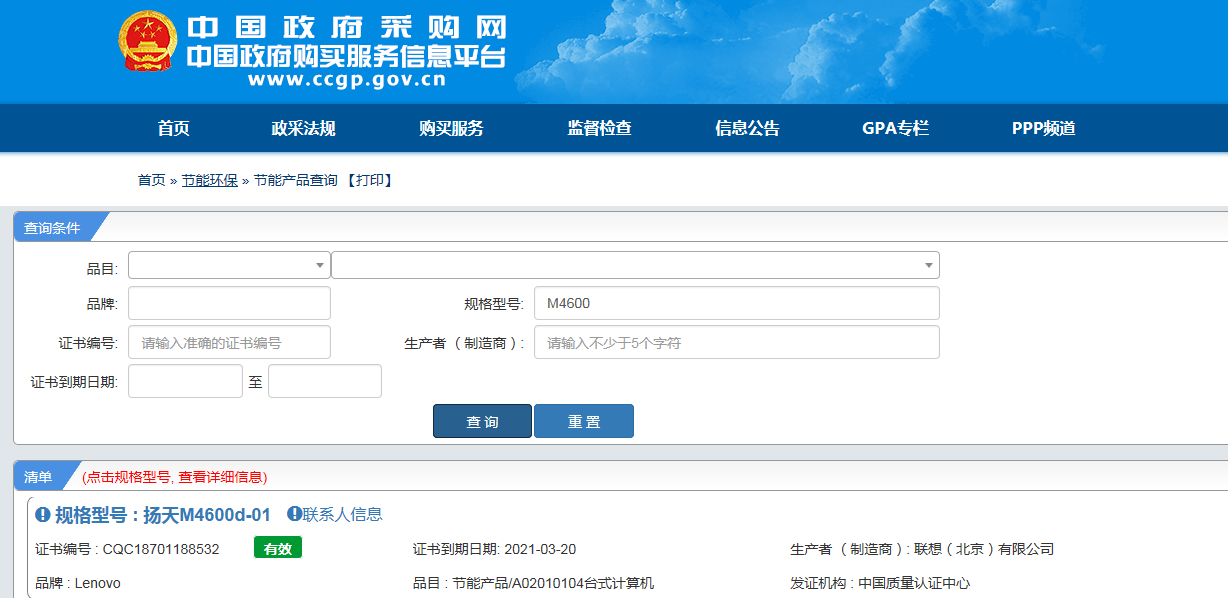
Task: Open the 购买服务 navigation tab
Action: [x=451, y=128]
